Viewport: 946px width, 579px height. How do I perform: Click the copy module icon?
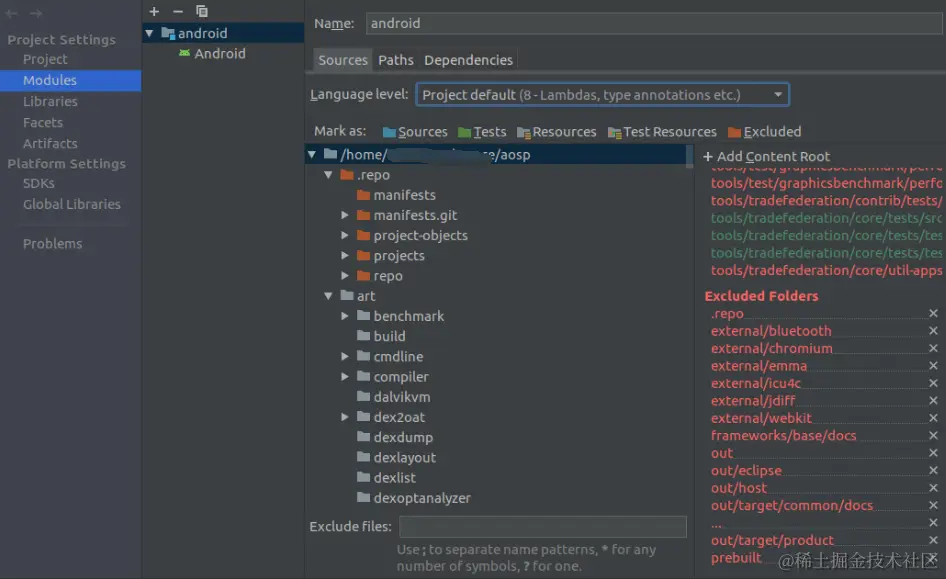click(x=202, y=11)
